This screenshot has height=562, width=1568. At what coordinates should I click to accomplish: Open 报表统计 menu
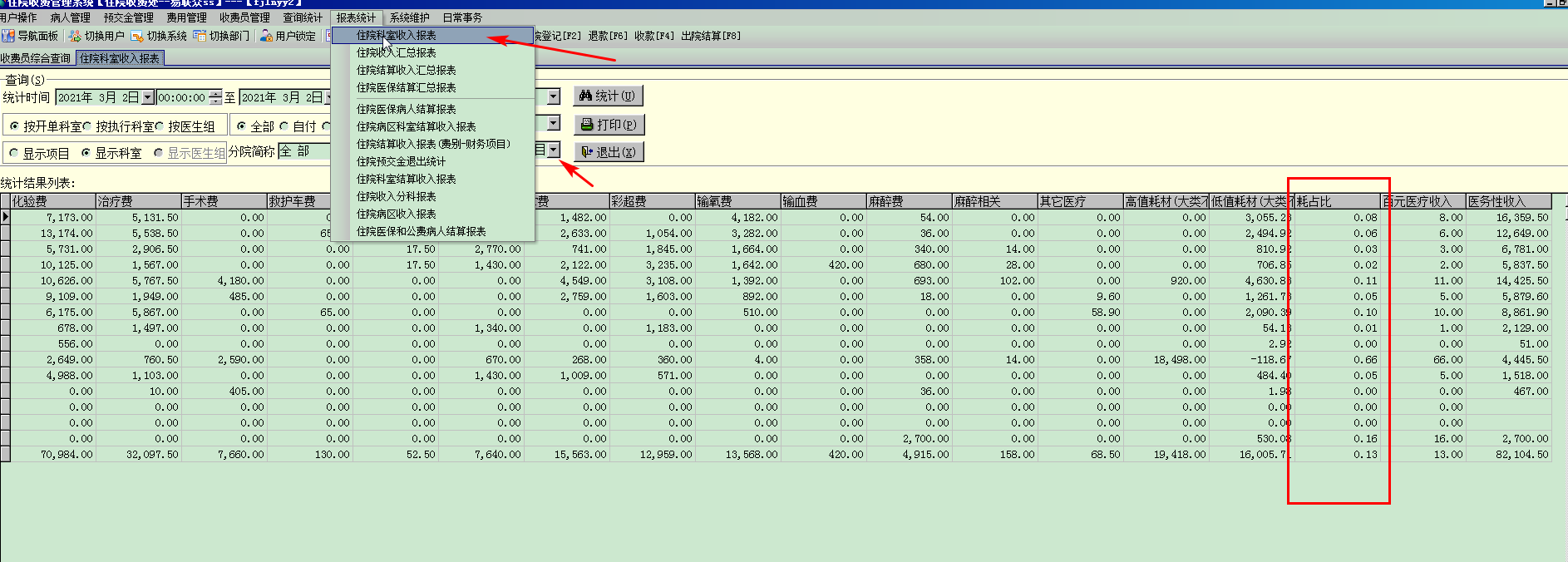tap(356, 17)
